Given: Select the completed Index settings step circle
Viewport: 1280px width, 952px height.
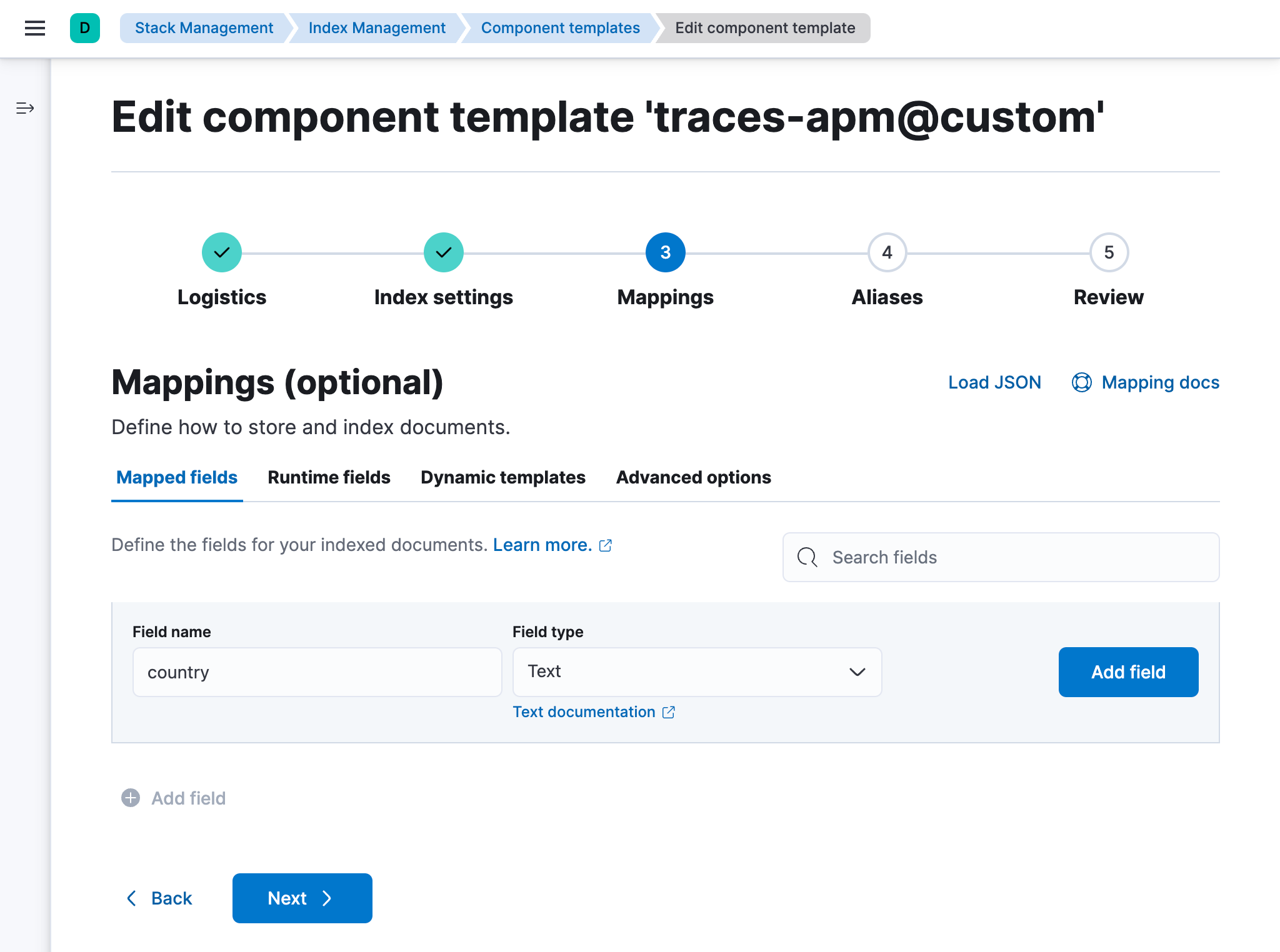Looking at the screenshot, I should pos(443,252).
